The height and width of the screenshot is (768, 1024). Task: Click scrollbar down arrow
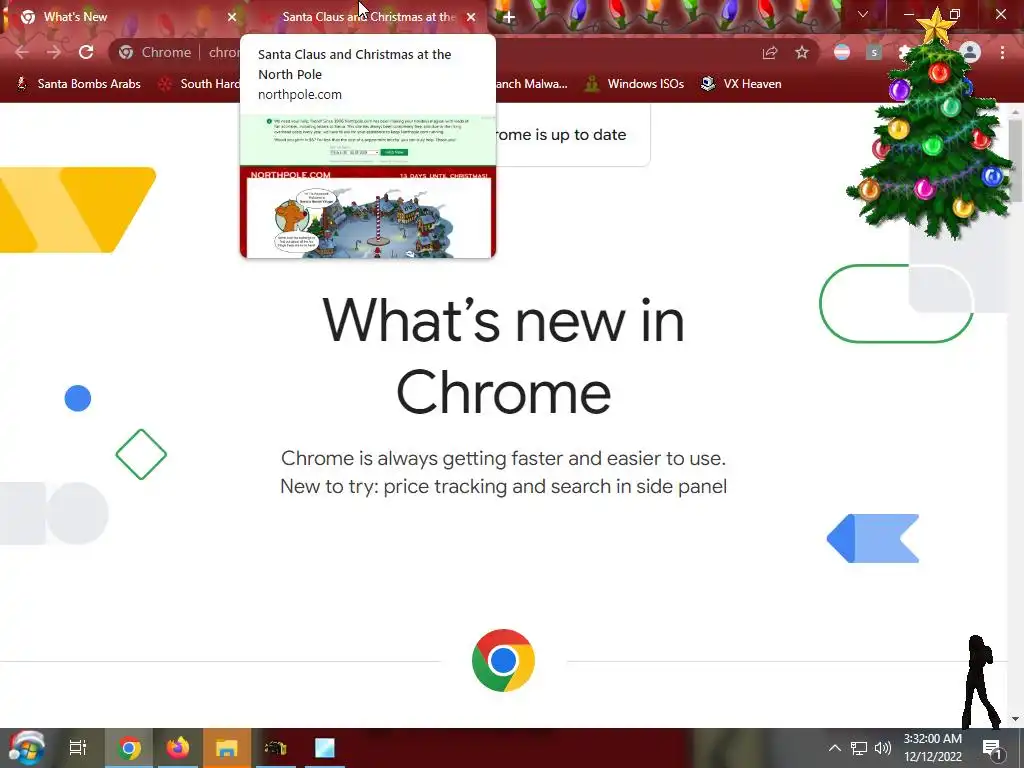(1016, 720)
